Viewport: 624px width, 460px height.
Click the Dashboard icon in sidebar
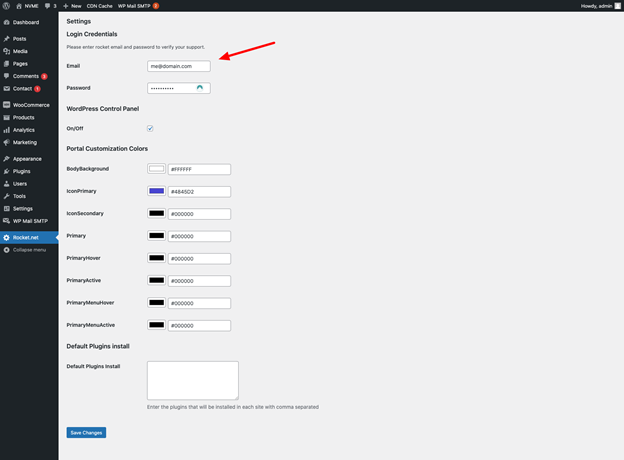pos(6,22)
